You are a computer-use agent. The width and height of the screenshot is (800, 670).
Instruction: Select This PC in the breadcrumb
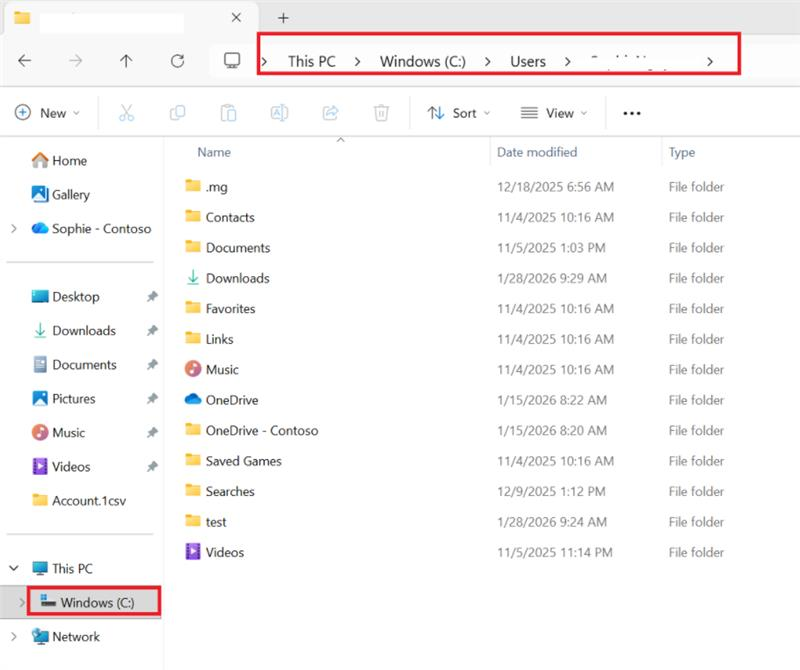312,61
